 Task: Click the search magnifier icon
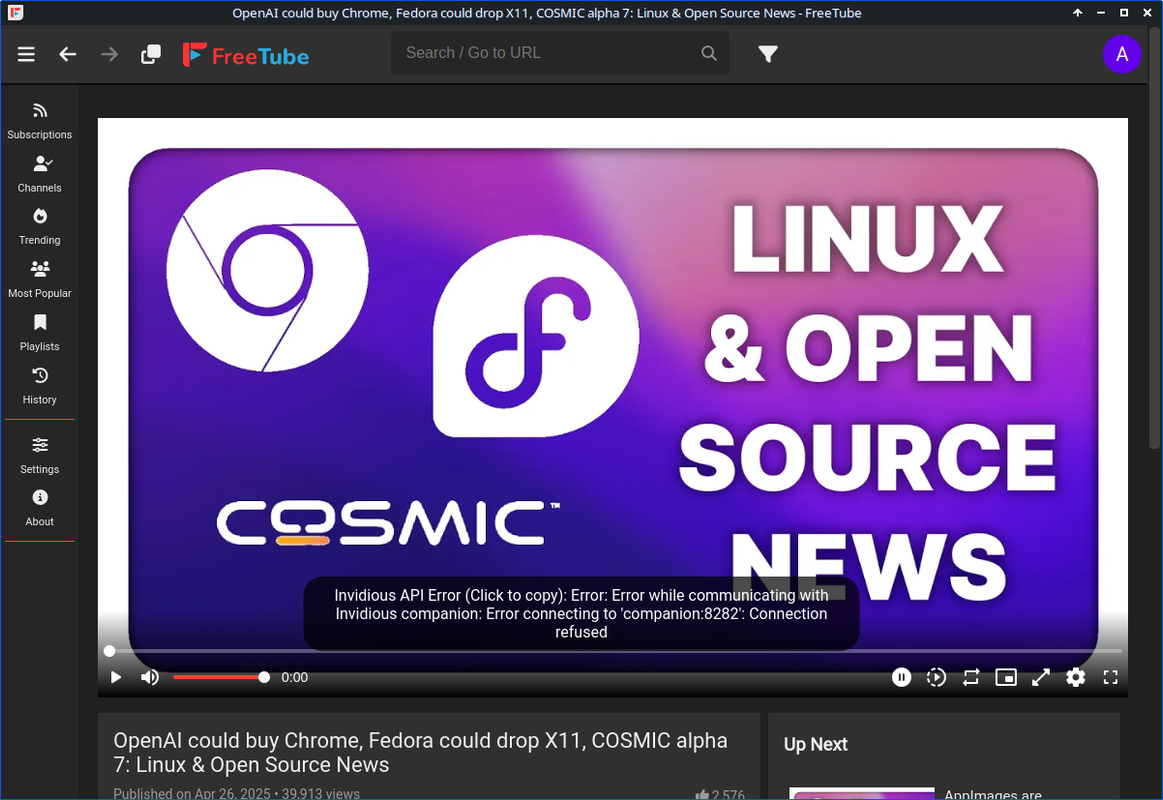click(x=709, y=53)
